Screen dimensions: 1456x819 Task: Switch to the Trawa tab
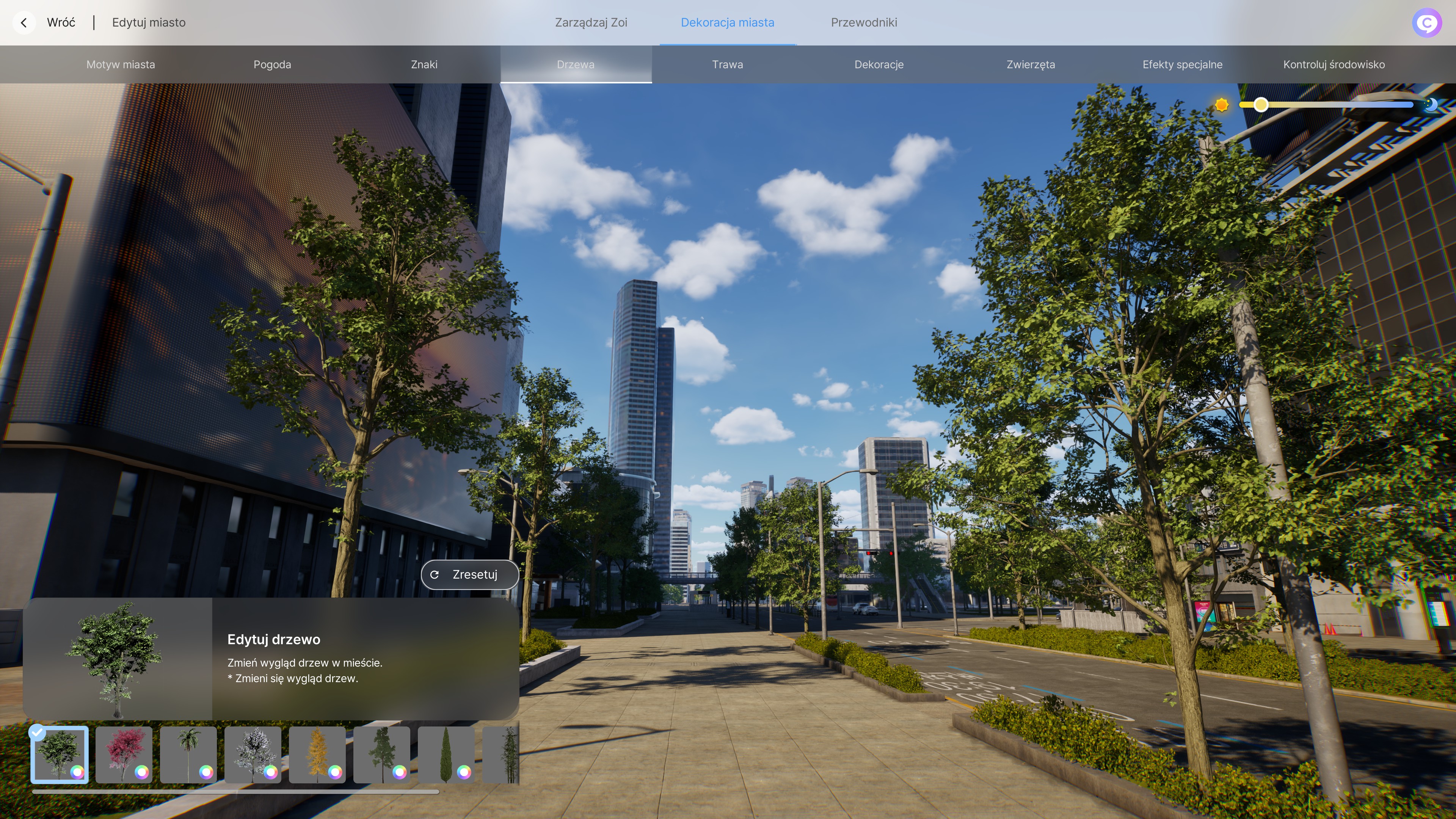point(728,64)
